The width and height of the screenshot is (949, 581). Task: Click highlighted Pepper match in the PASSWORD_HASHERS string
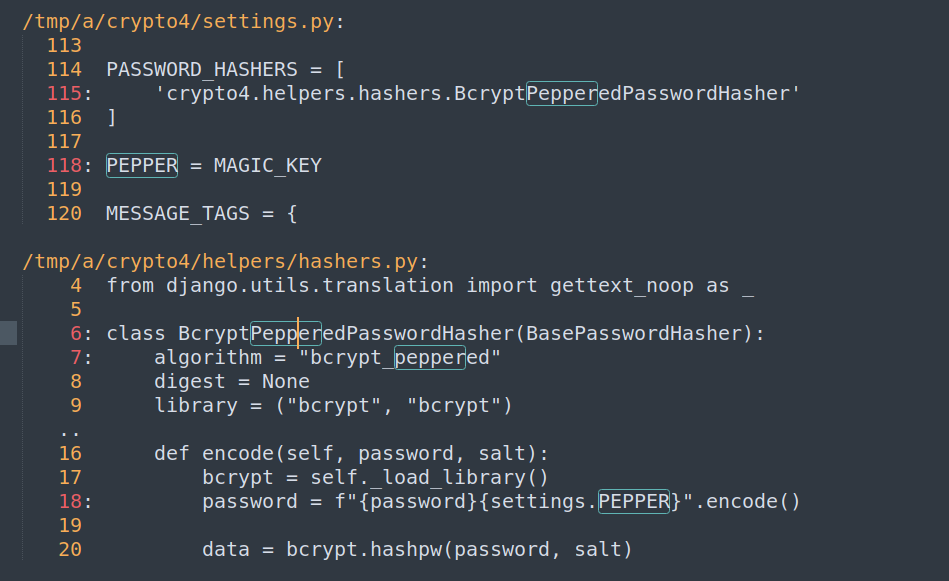click(x=561, y=93)
